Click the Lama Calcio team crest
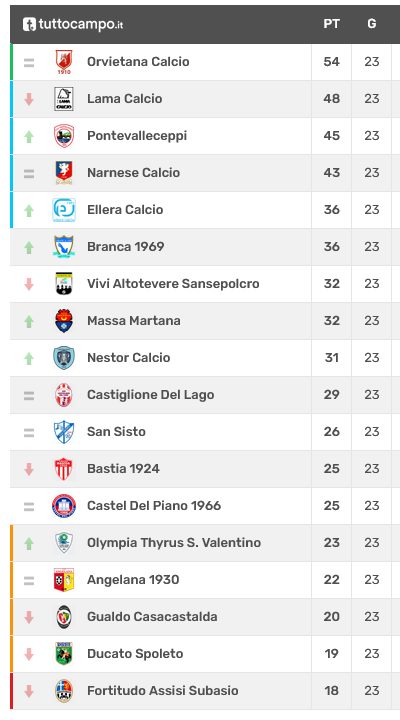Screen dimensions: 400x720 pyautogui.click(x=64, y=99)
